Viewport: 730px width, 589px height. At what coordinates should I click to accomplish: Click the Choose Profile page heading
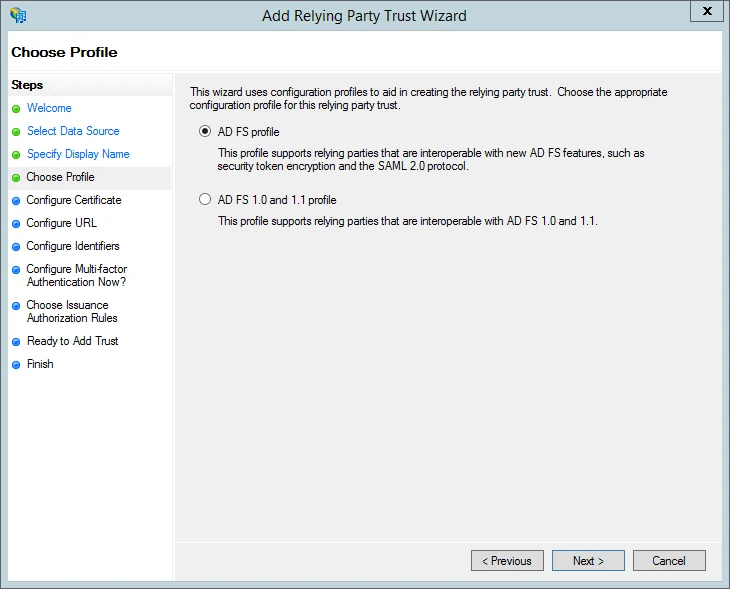tap(64, 52)
